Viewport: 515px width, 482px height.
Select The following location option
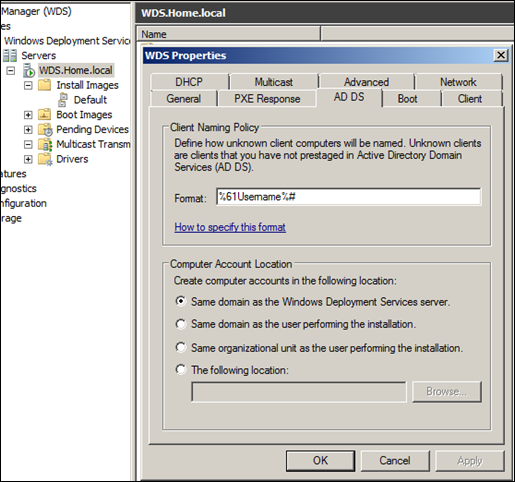point(181,369)
